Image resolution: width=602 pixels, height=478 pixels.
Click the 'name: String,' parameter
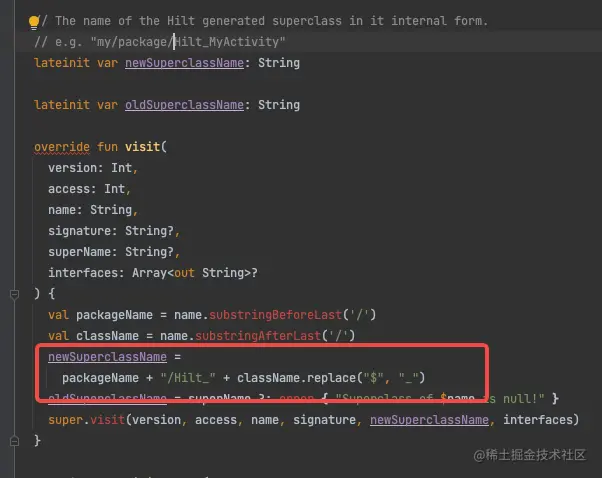tap(93, 210)
